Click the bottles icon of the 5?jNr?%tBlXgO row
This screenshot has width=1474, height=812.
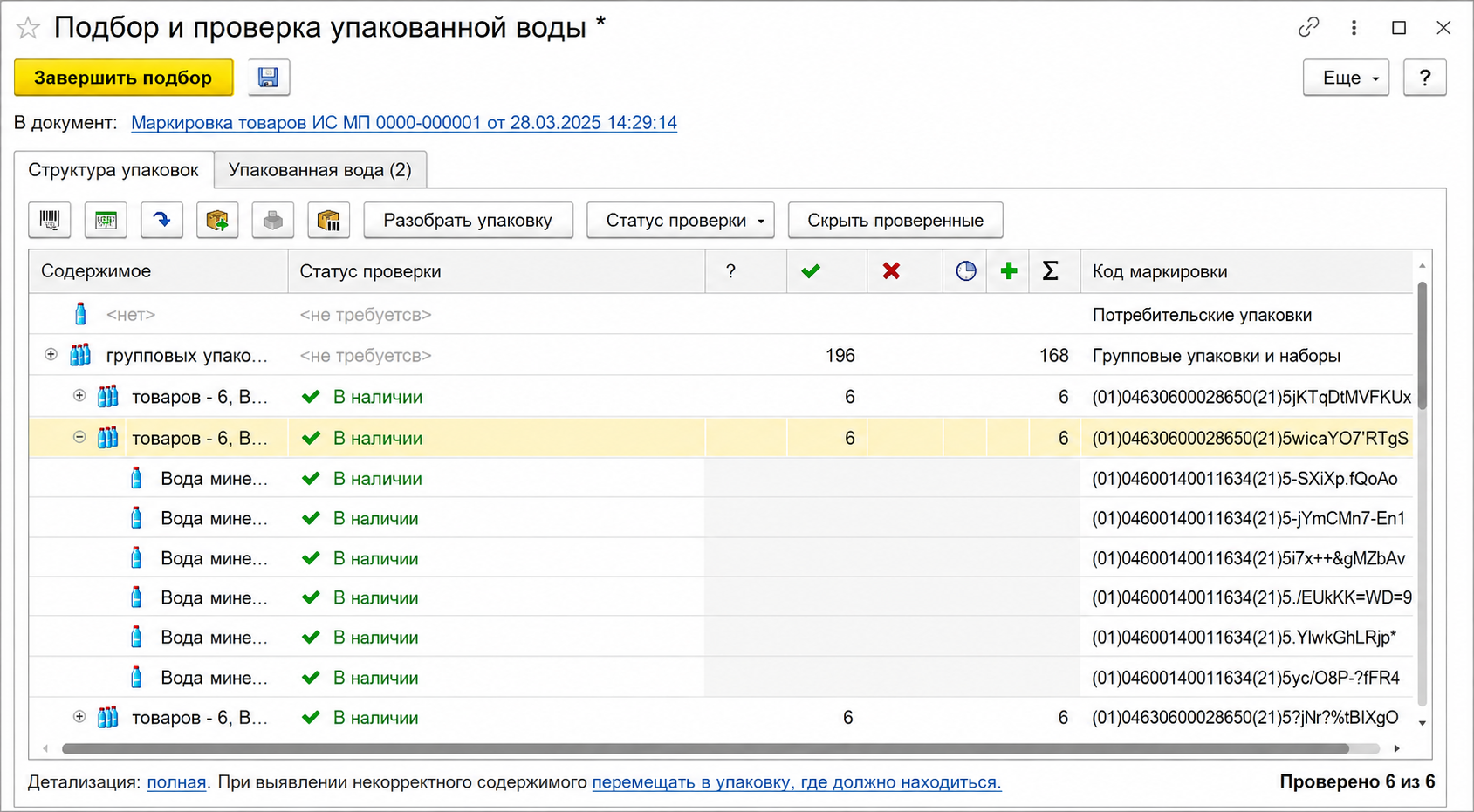[x=107, y=718]
